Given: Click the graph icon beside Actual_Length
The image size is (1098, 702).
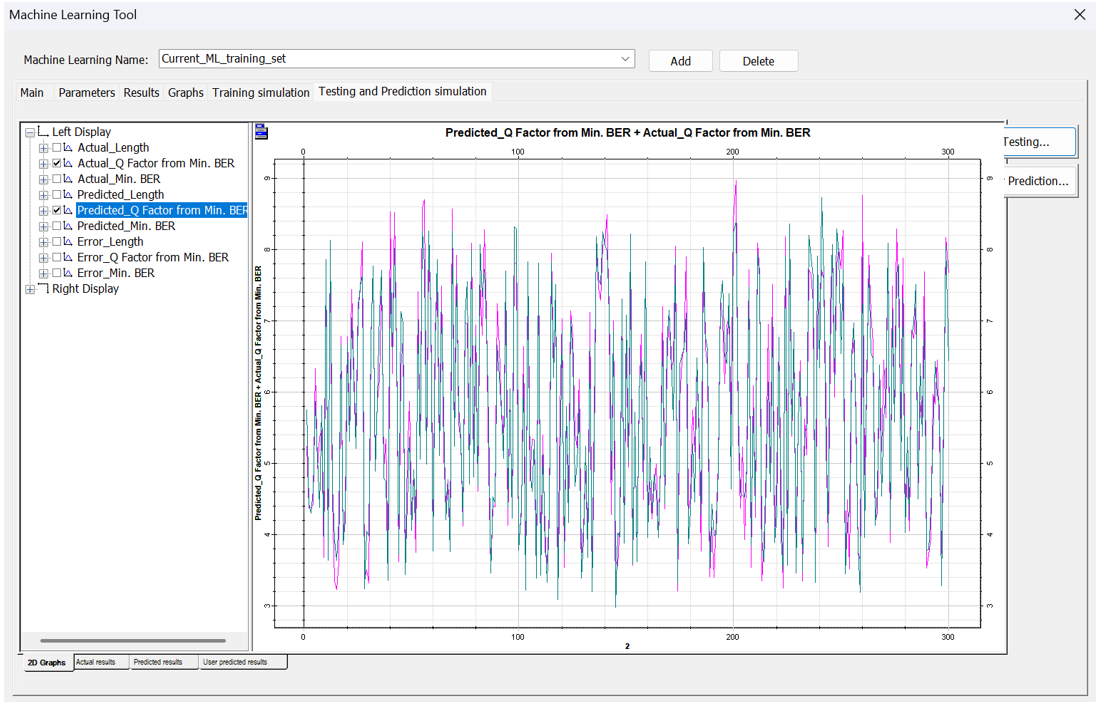Looking at the screenshot, I should pos(68,148).
